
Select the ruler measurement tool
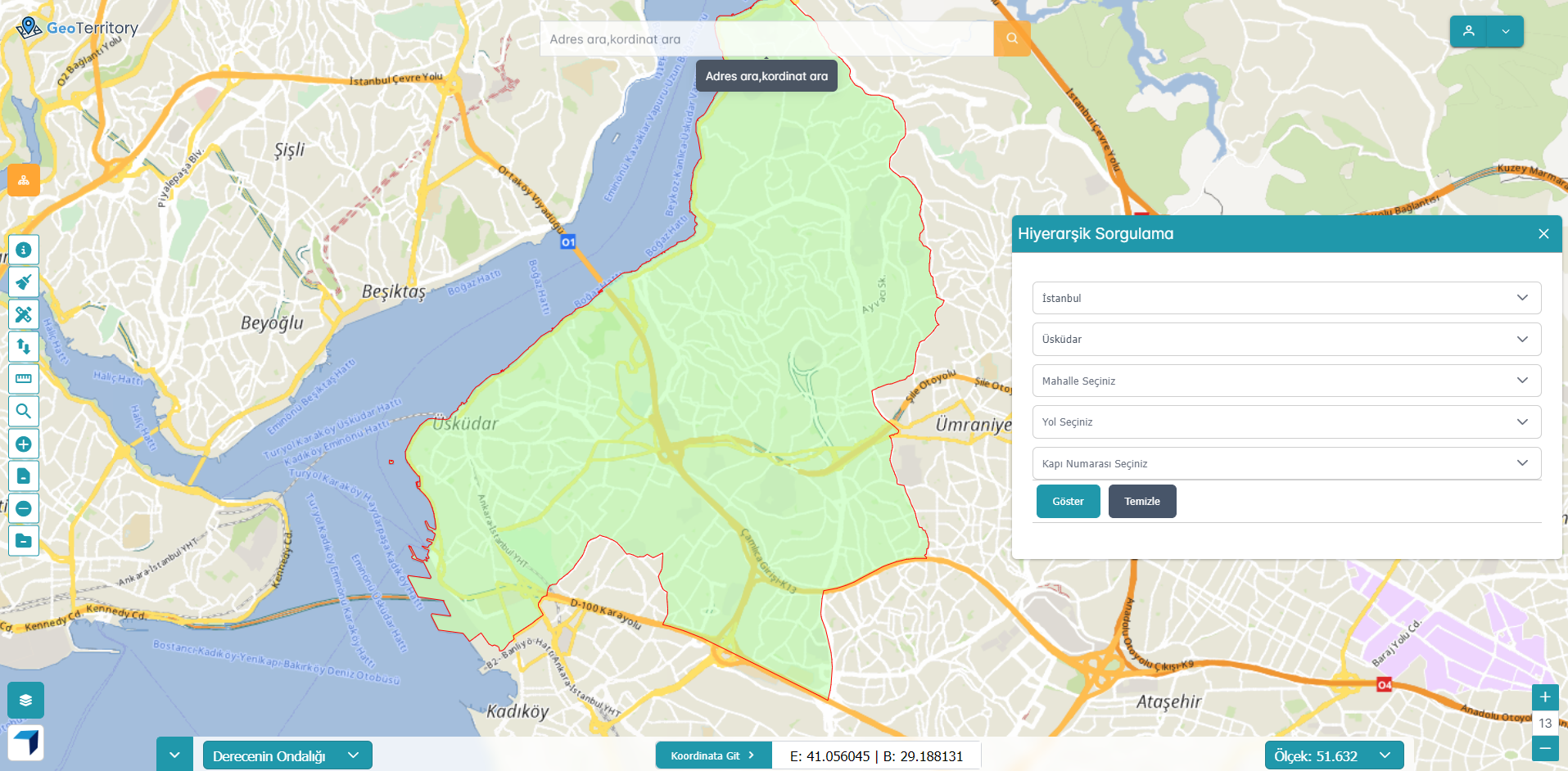click(24, 379)
